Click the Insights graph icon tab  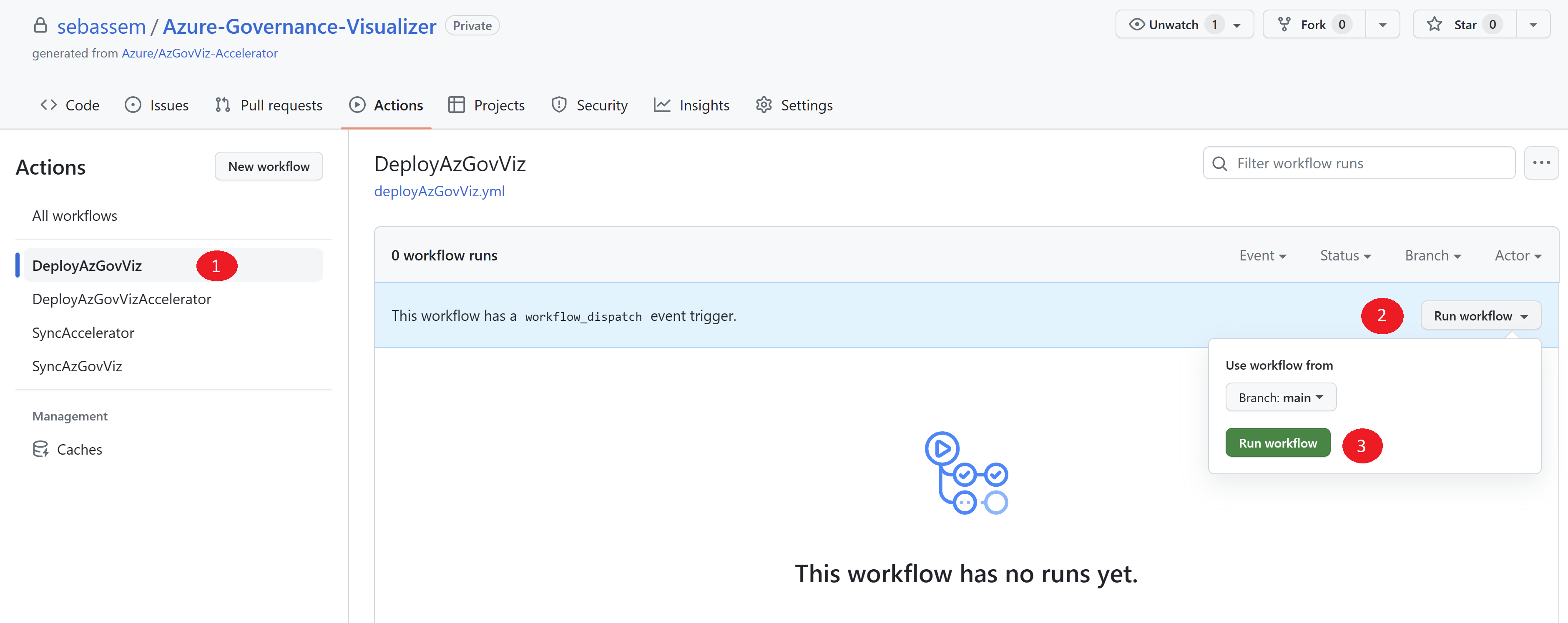tap(662, 105)
